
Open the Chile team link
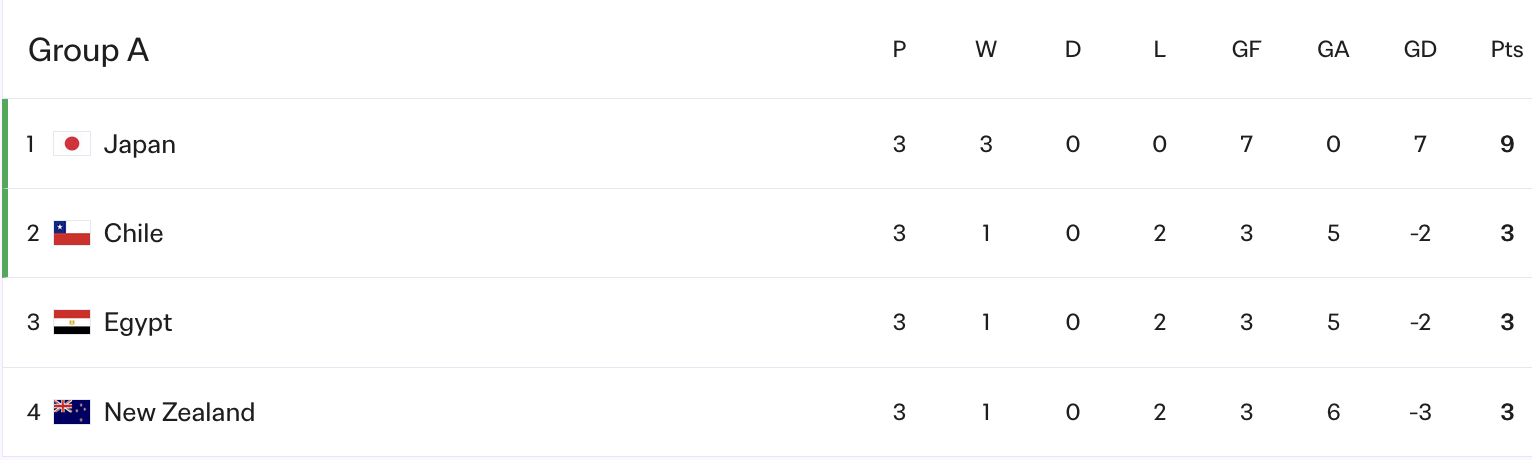coord(133,233)
